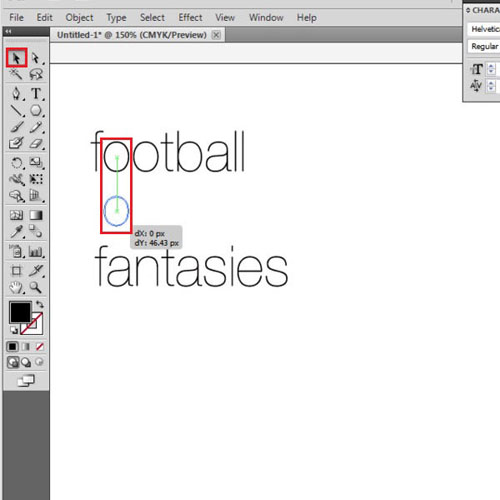Collapse the tools panel double arrows

(8, 31)
